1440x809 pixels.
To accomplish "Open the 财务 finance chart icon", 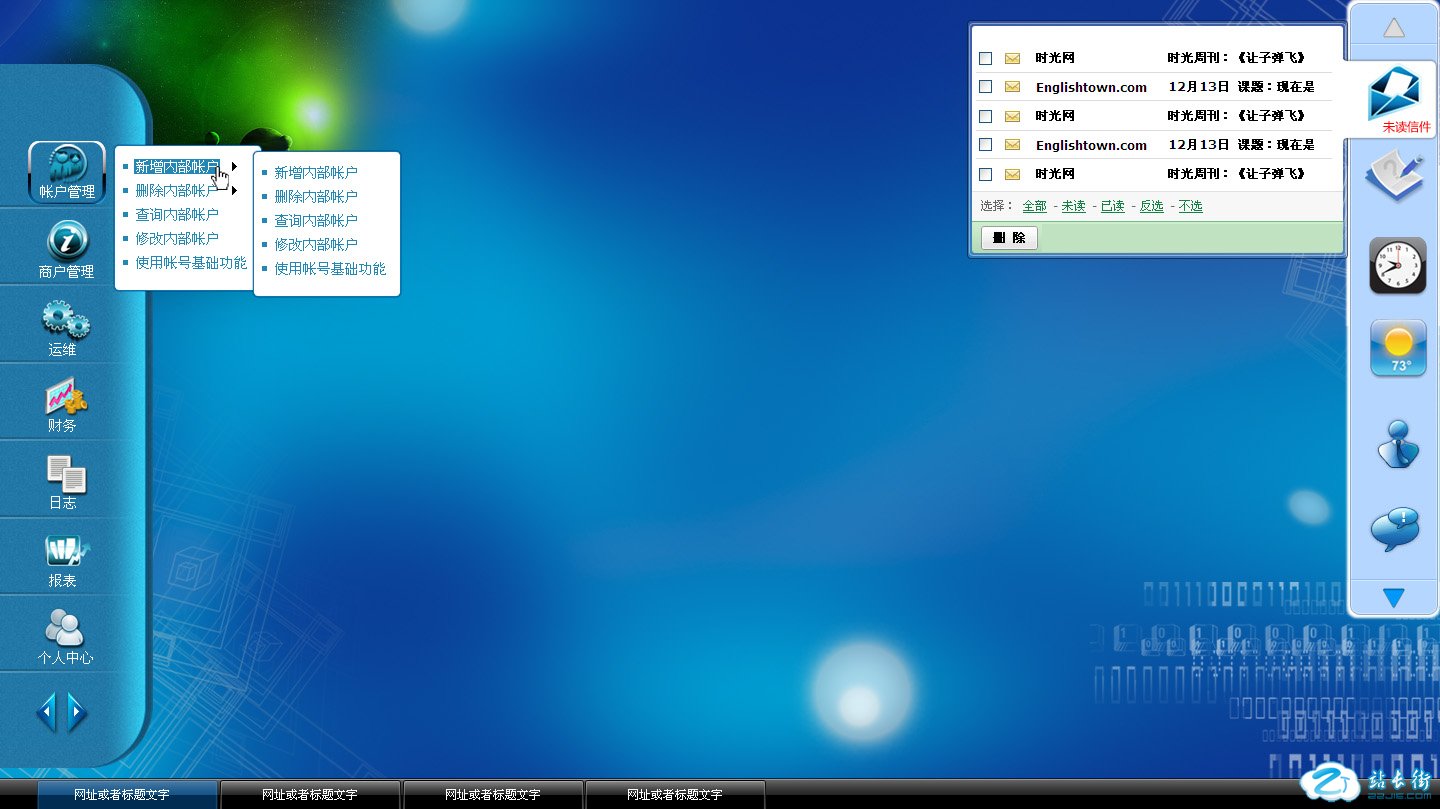I will point(65,402).
